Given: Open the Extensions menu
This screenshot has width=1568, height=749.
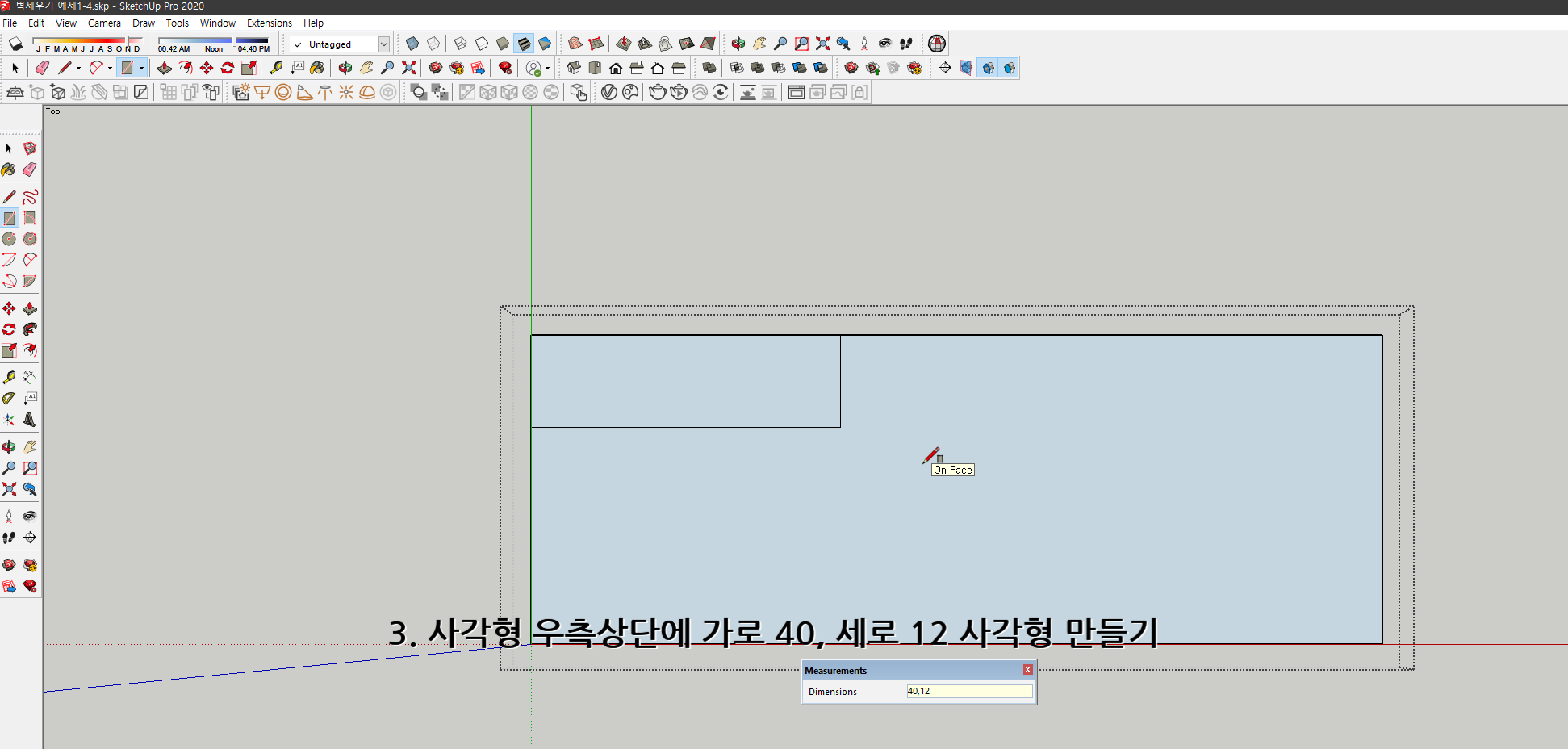Looking at the screenshot, I should coord(270,23).
